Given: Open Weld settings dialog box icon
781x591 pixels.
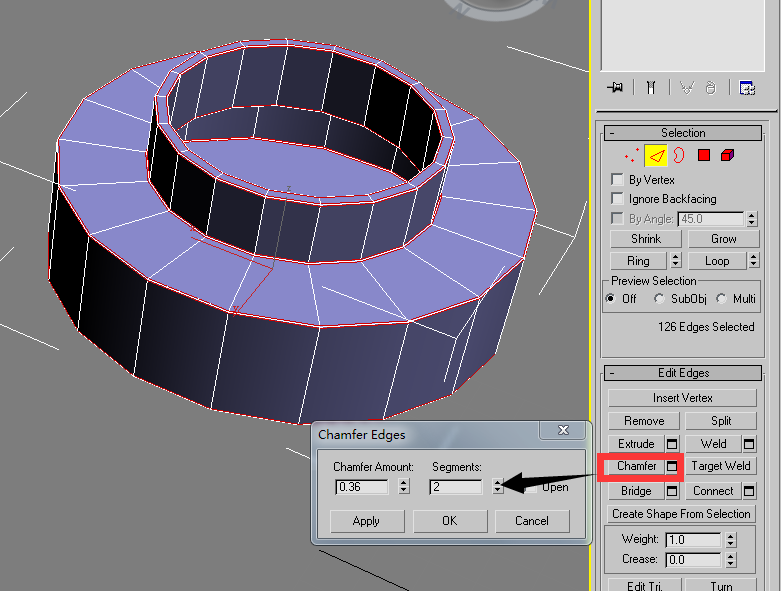Looking at the screenshot, I should click(749, 444).
